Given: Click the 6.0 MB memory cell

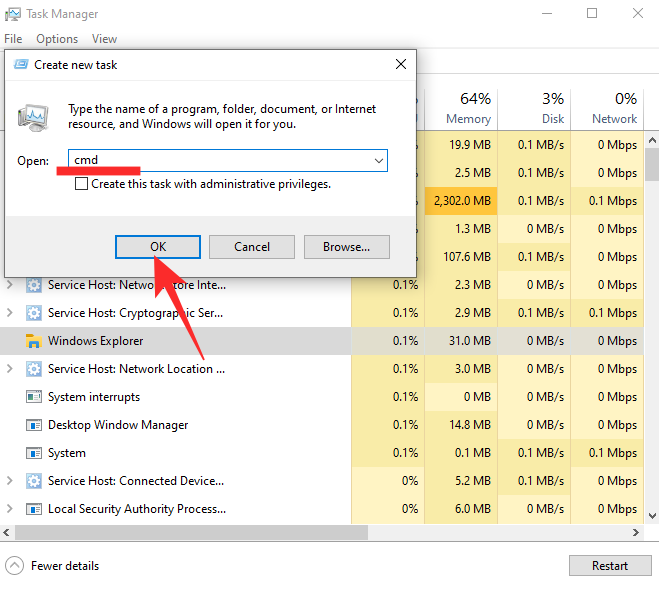Looking at the screenshot, I should click(461, 509).
